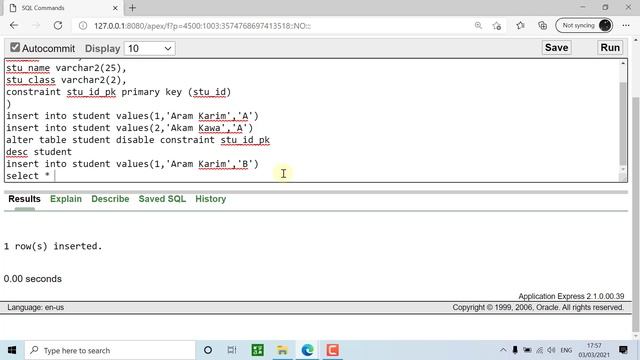Screen dimensions: 640x360
Task: Click the address bar URL
Action: click(202, 26)
